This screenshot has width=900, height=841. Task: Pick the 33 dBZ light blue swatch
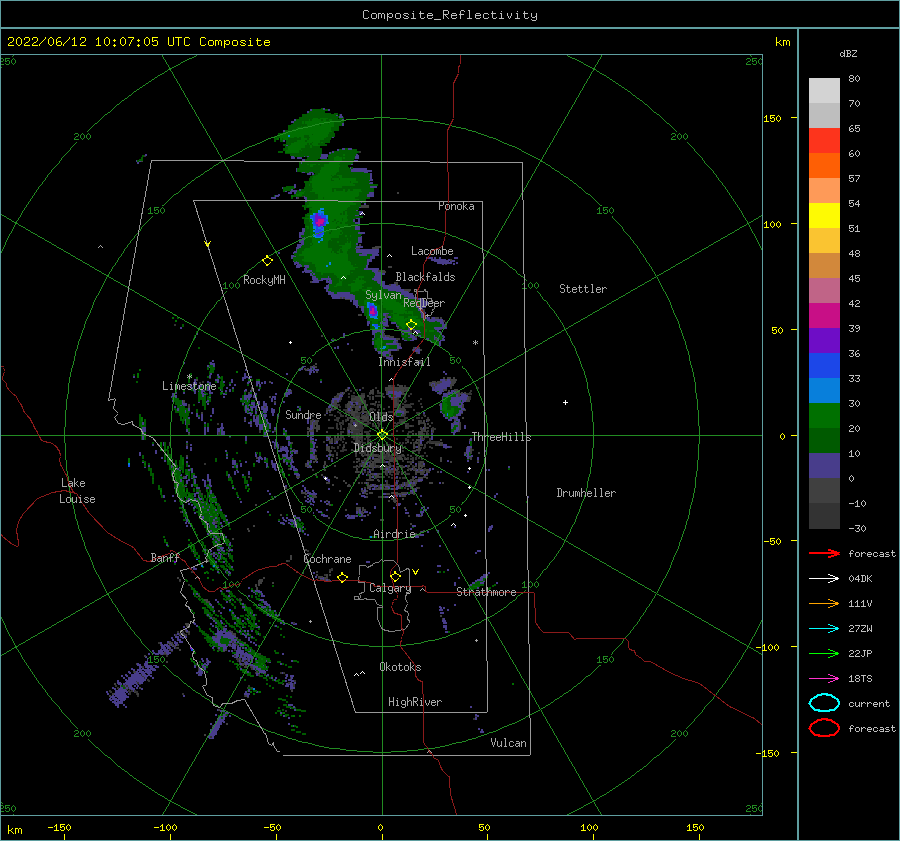824,390
